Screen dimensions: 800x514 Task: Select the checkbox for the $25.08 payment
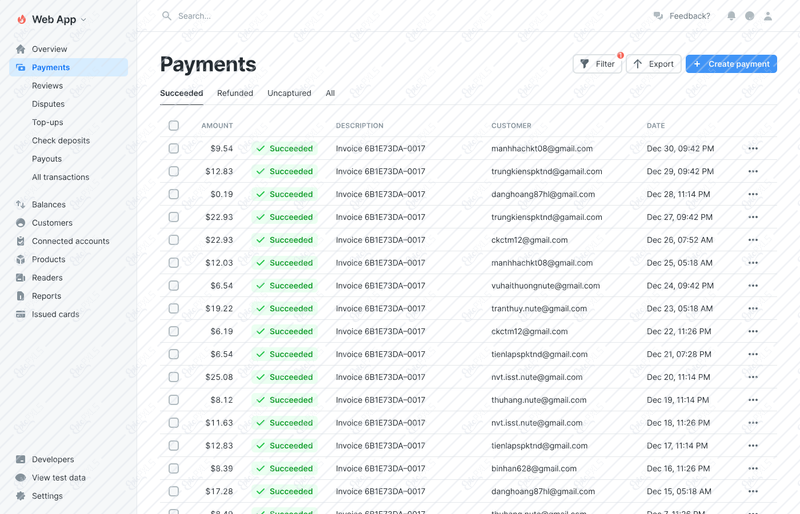pyautogui.click(x=173, y=377)
